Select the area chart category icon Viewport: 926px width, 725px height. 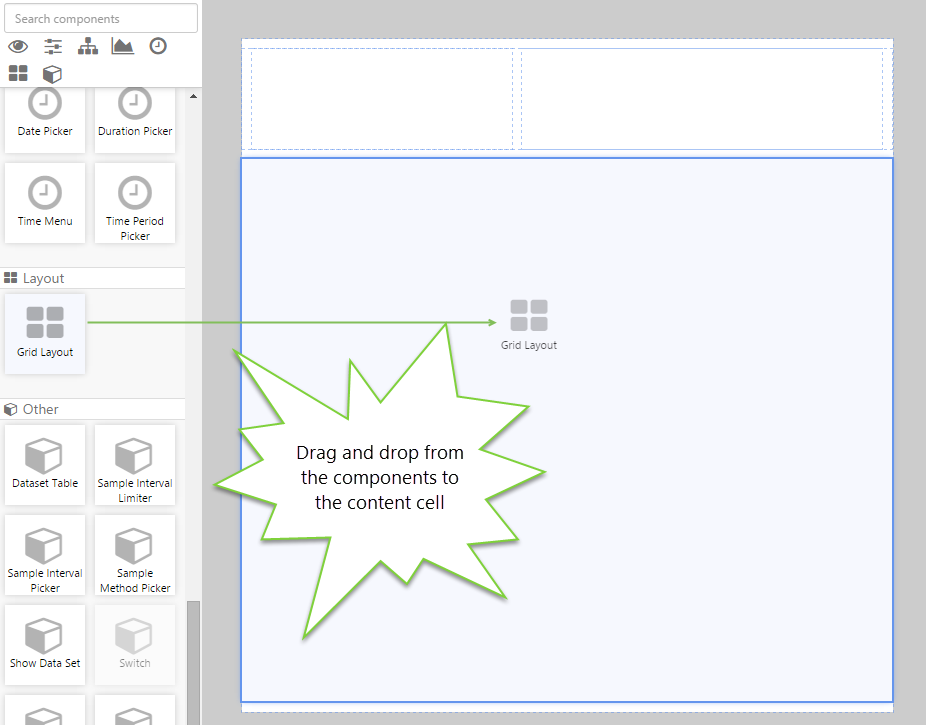pos(123,46)
